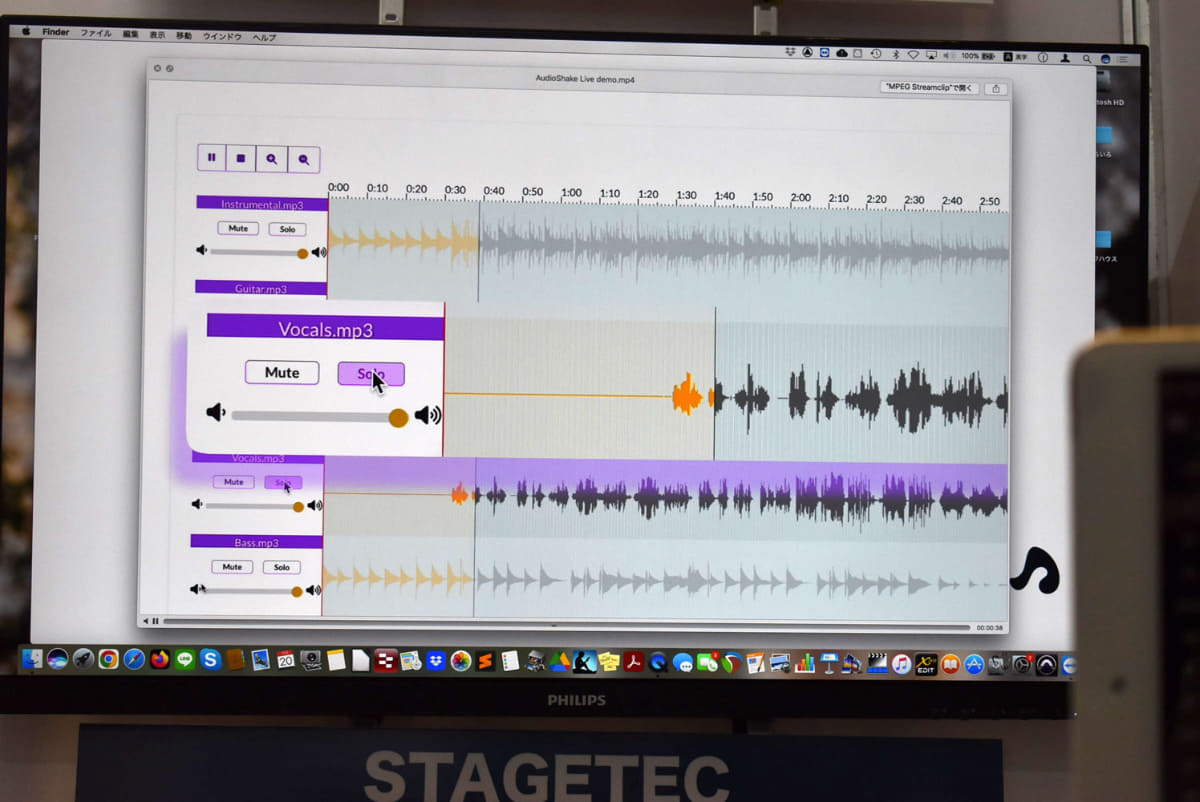Screen dimensions: 1200x802
Task: Mute the small Vocals.mp3 track row
Action: click(x=233, y=482)
